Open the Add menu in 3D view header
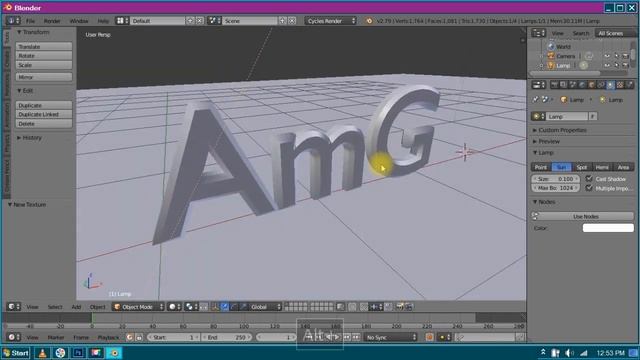 (x=76, y=307)
